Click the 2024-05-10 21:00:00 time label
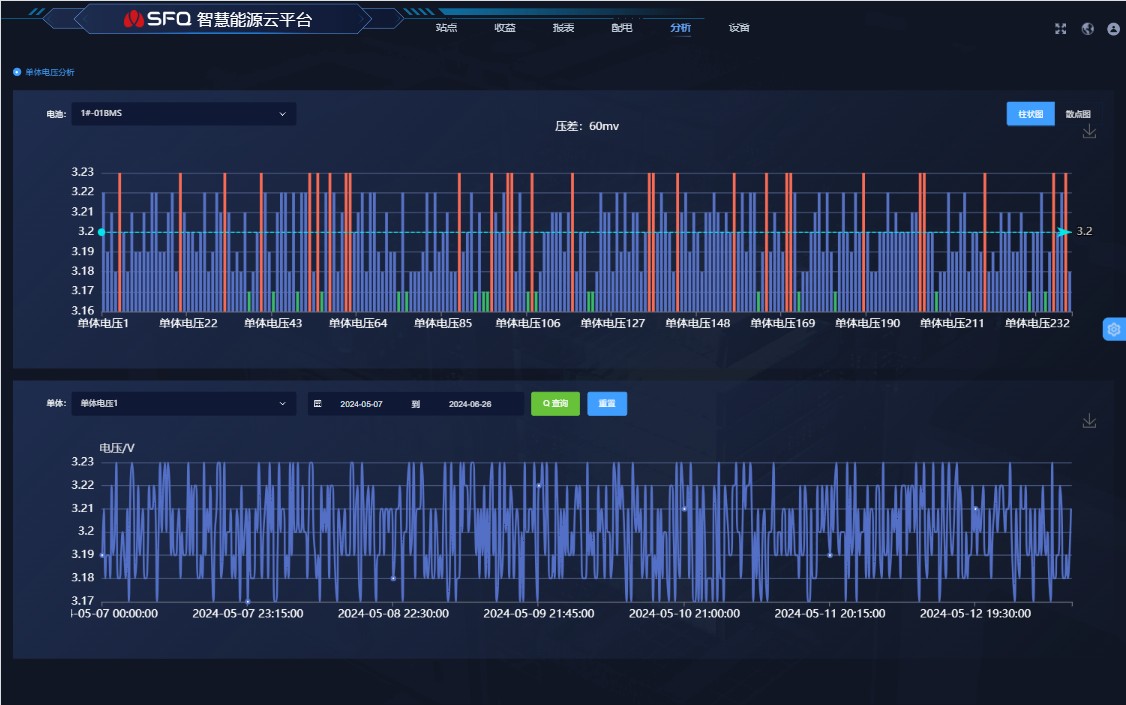Image resolution: width=1126 pixels, height=705 pixels. (684, 614)
